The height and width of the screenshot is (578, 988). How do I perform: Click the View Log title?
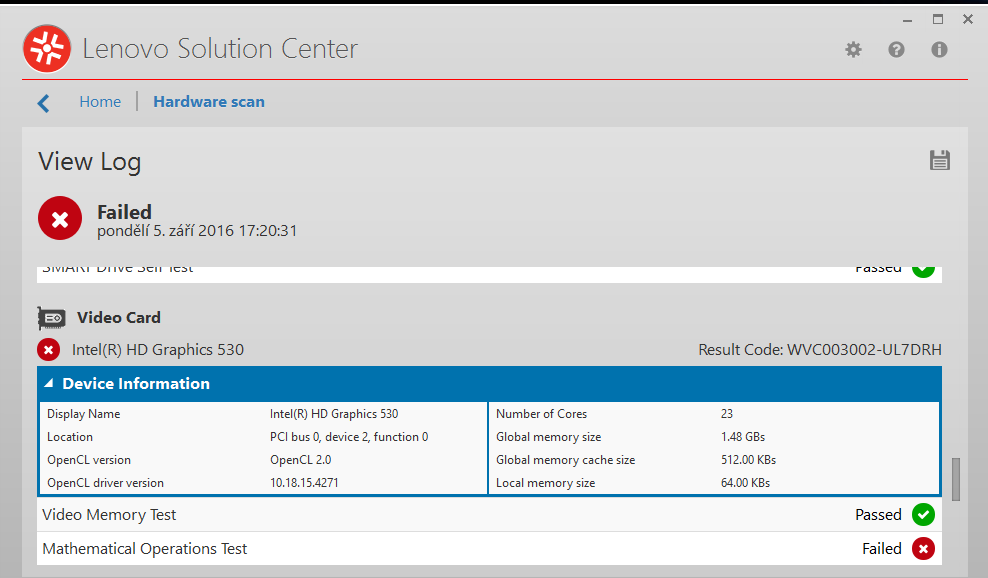[x=89, y=161]
